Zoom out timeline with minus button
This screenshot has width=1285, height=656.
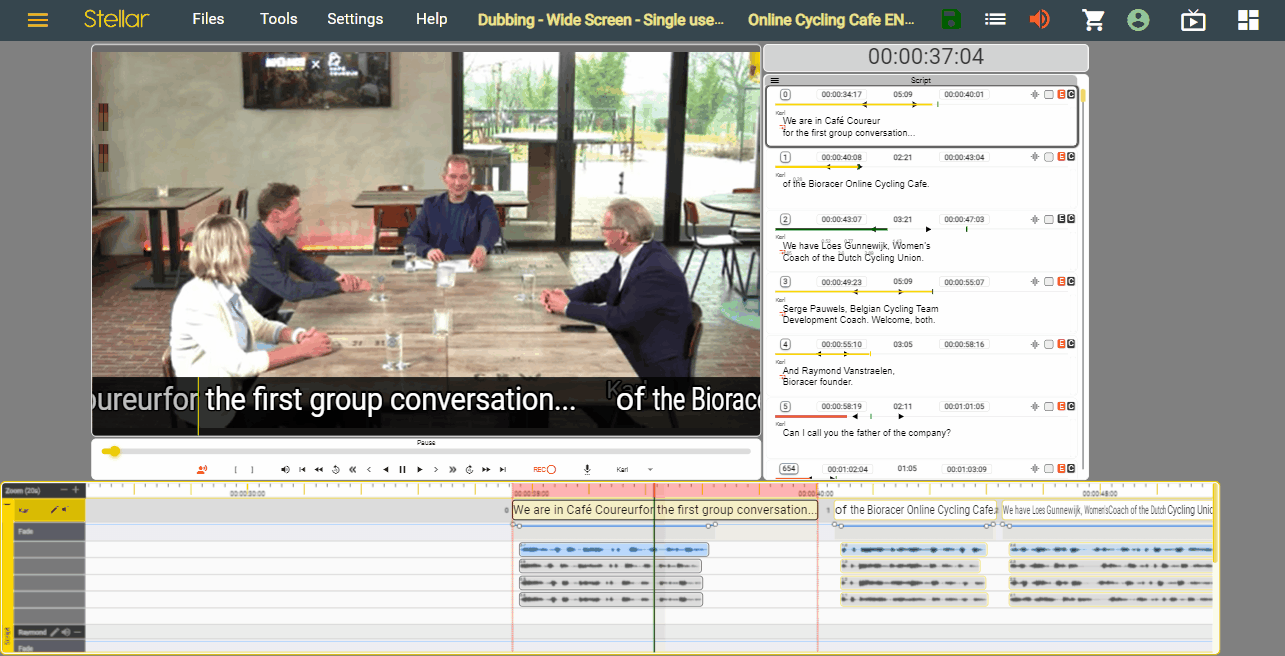[x=64, y=490]
